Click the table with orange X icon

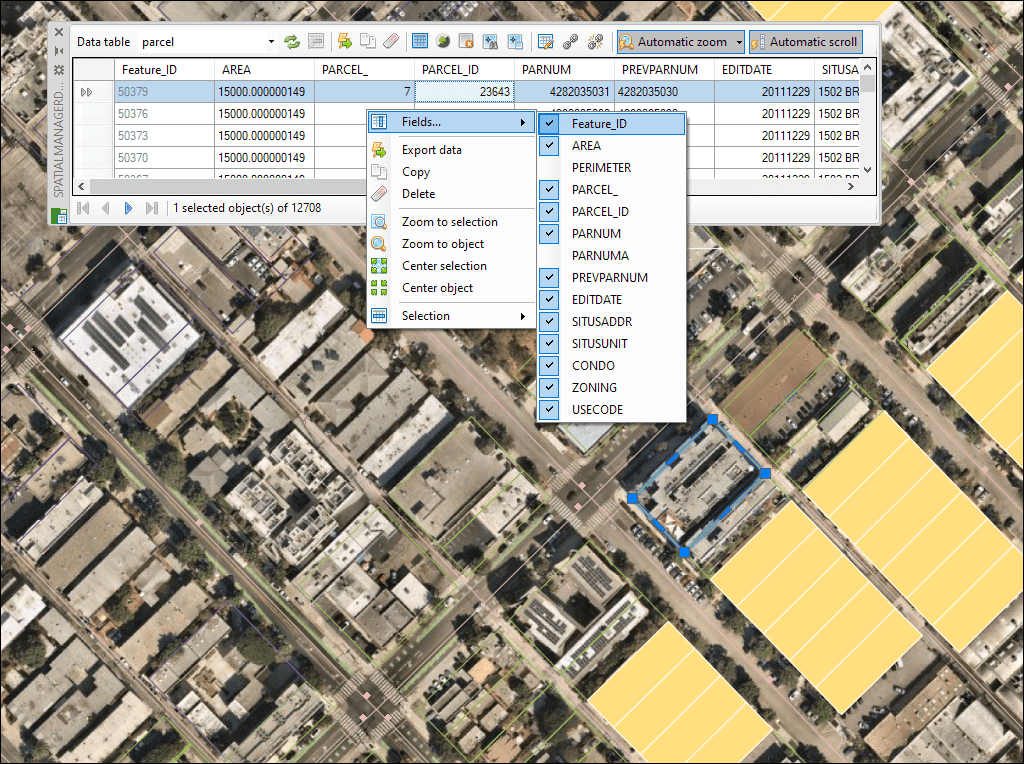tap(466, 42)
